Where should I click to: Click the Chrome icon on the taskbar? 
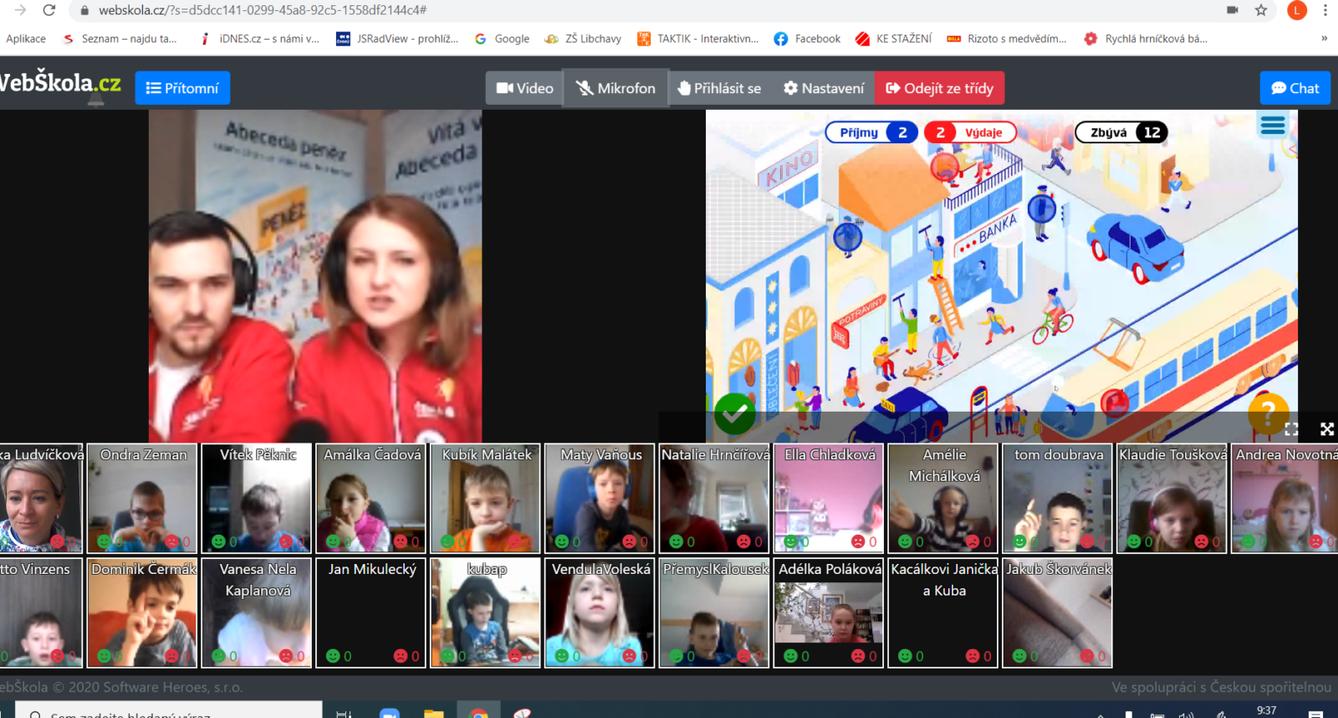[x=477, y=714]
